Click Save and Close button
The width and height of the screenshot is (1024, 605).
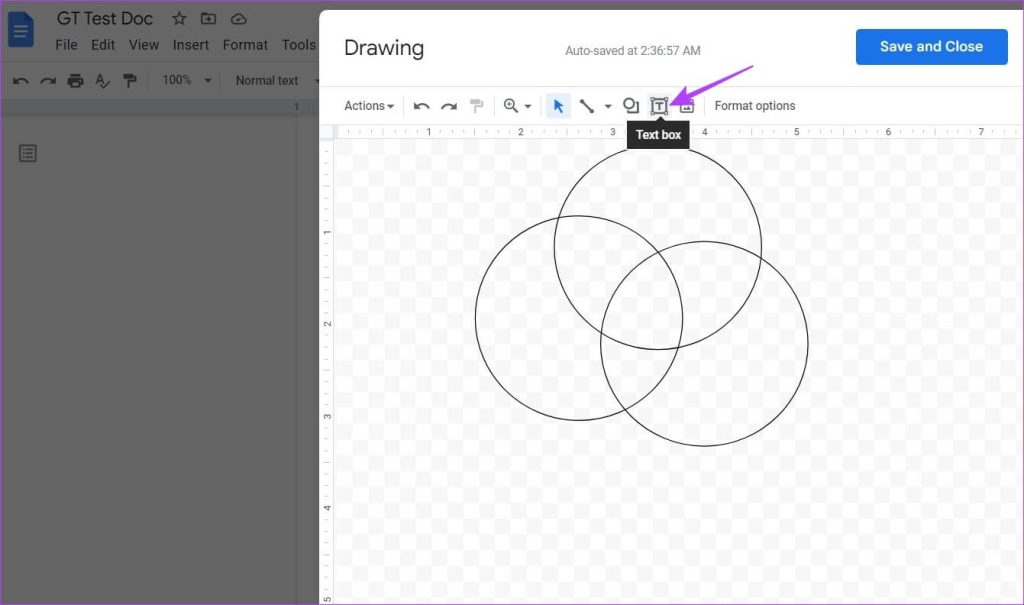931,47
